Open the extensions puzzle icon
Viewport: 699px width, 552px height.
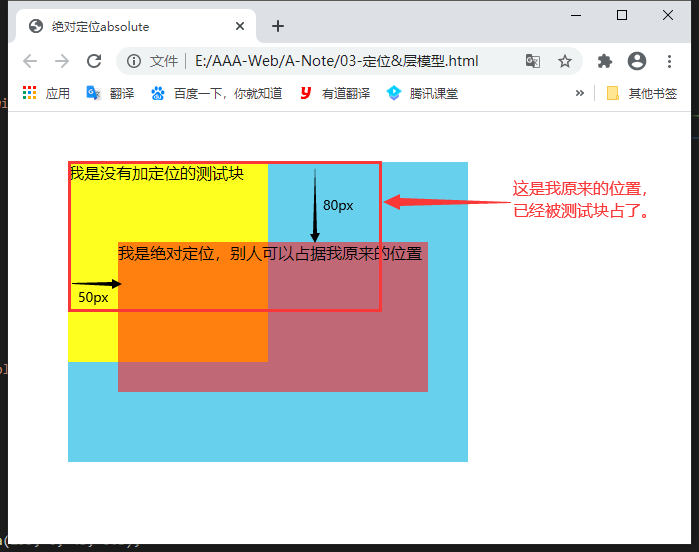(x=604, y=61)
